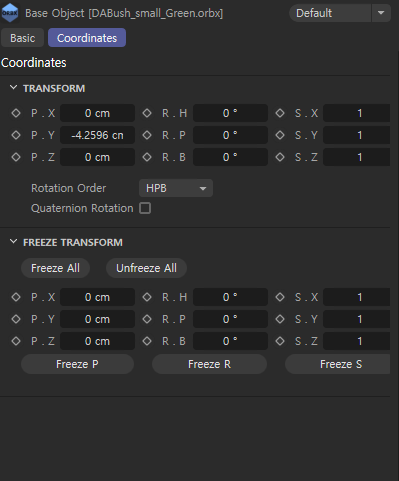This screenshot has width=399, height=481.
Task: Click the Coordinates section heading
Action: pyautogui.click(x=34, y=63)
